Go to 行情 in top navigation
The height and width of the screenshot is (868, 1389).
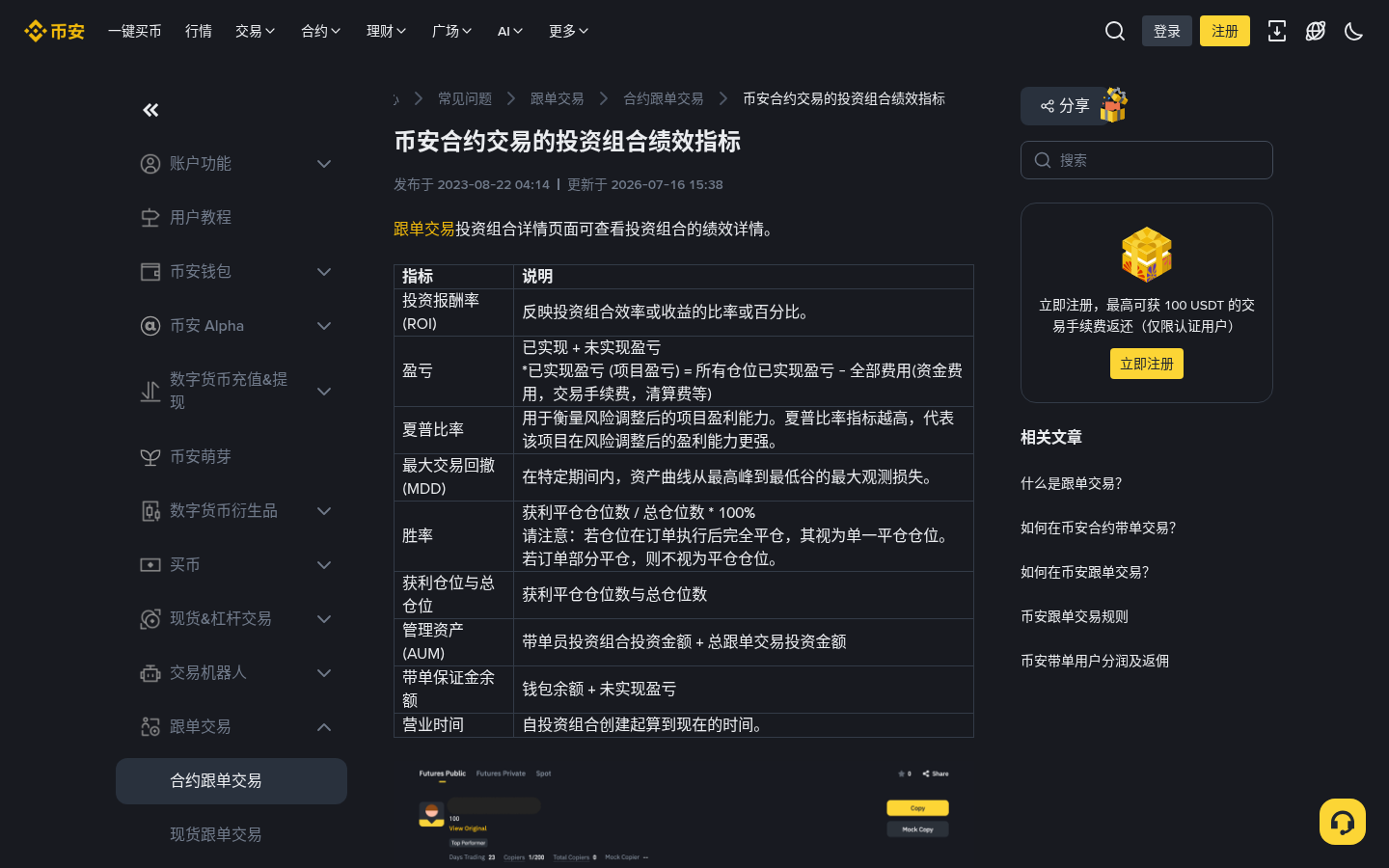pyautogui.click(x=199, y=31)
